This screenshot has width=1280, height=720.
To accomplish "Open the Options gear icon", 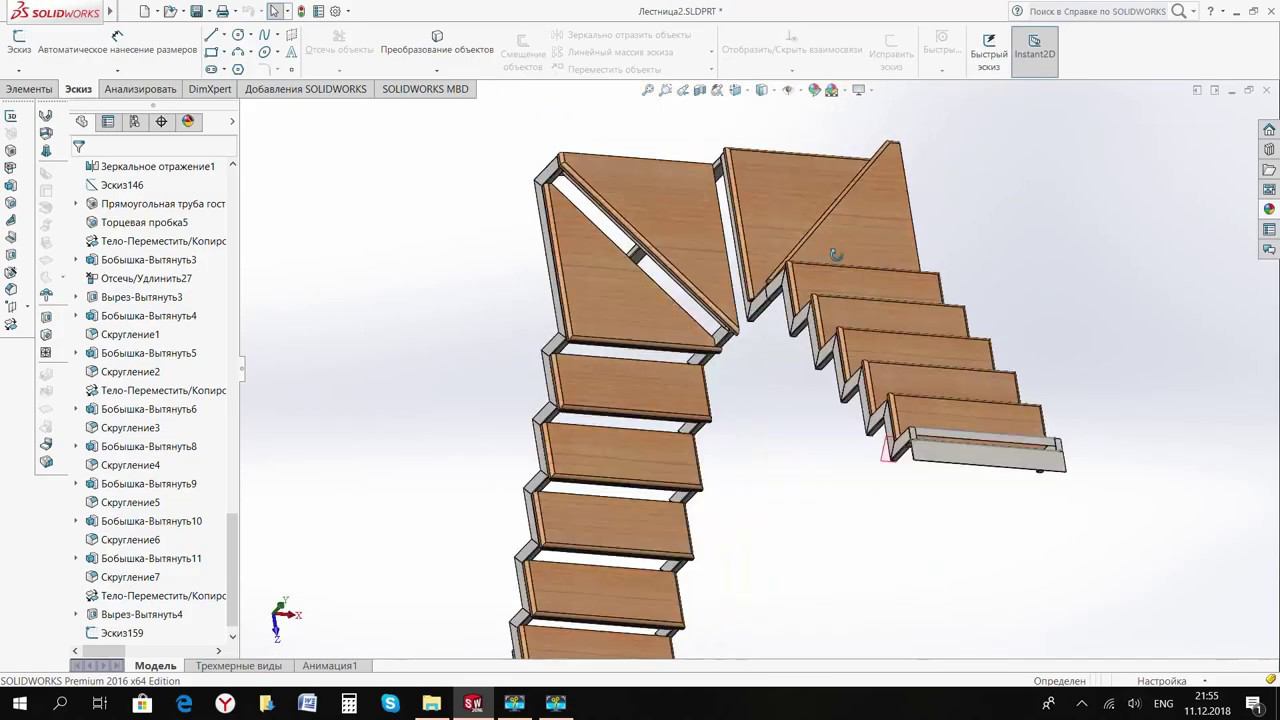I will (x=335, y=12).
